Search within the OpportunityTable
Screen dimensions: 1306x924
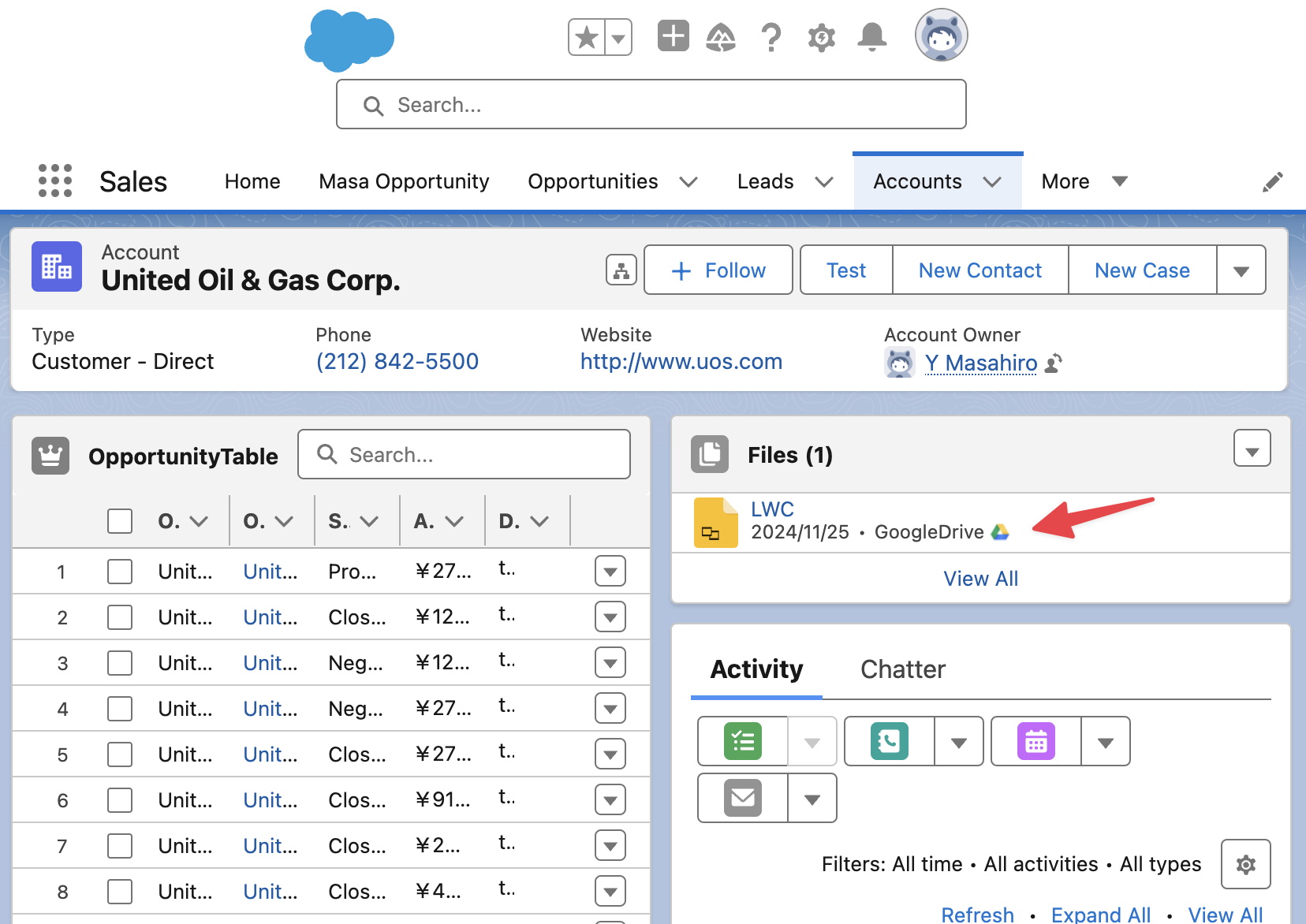pos(464,454)
